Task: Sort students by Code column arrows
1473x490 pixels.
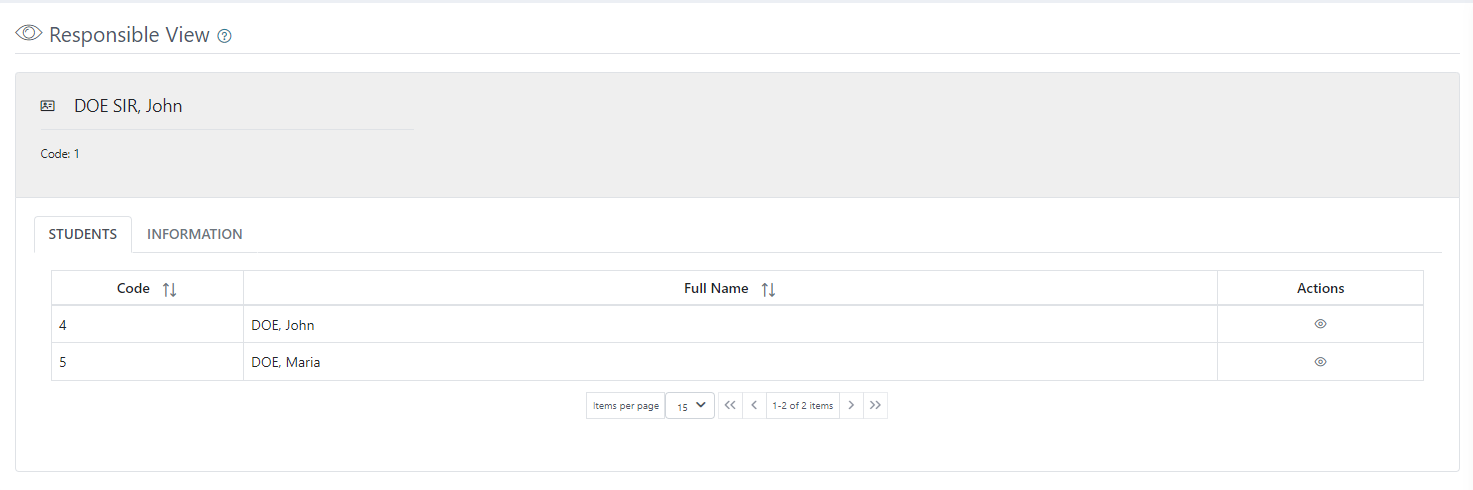Action: (169, 289)
